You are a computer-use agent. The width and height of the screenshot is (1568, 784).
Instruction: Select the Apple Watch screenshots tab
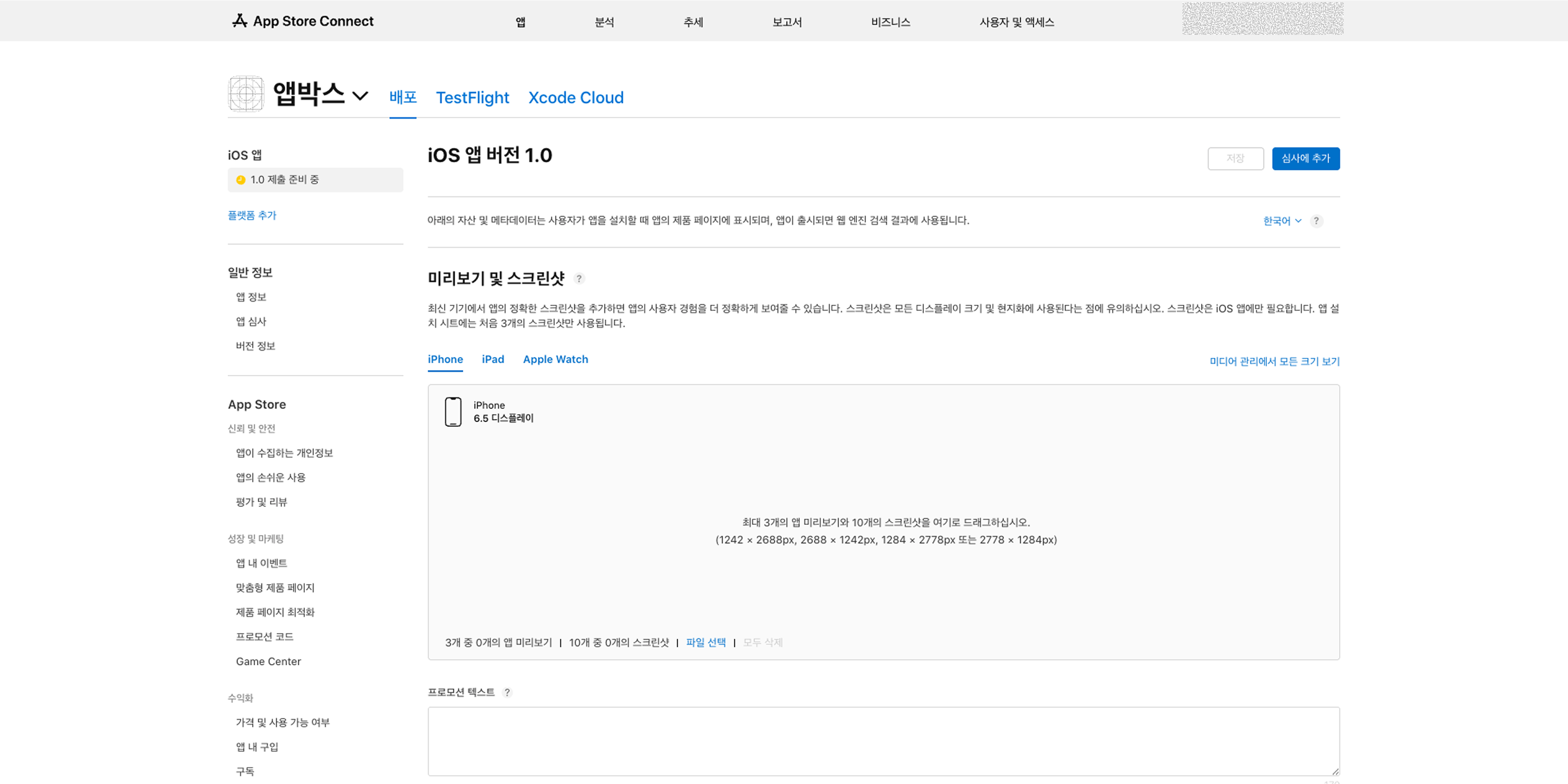556,359
